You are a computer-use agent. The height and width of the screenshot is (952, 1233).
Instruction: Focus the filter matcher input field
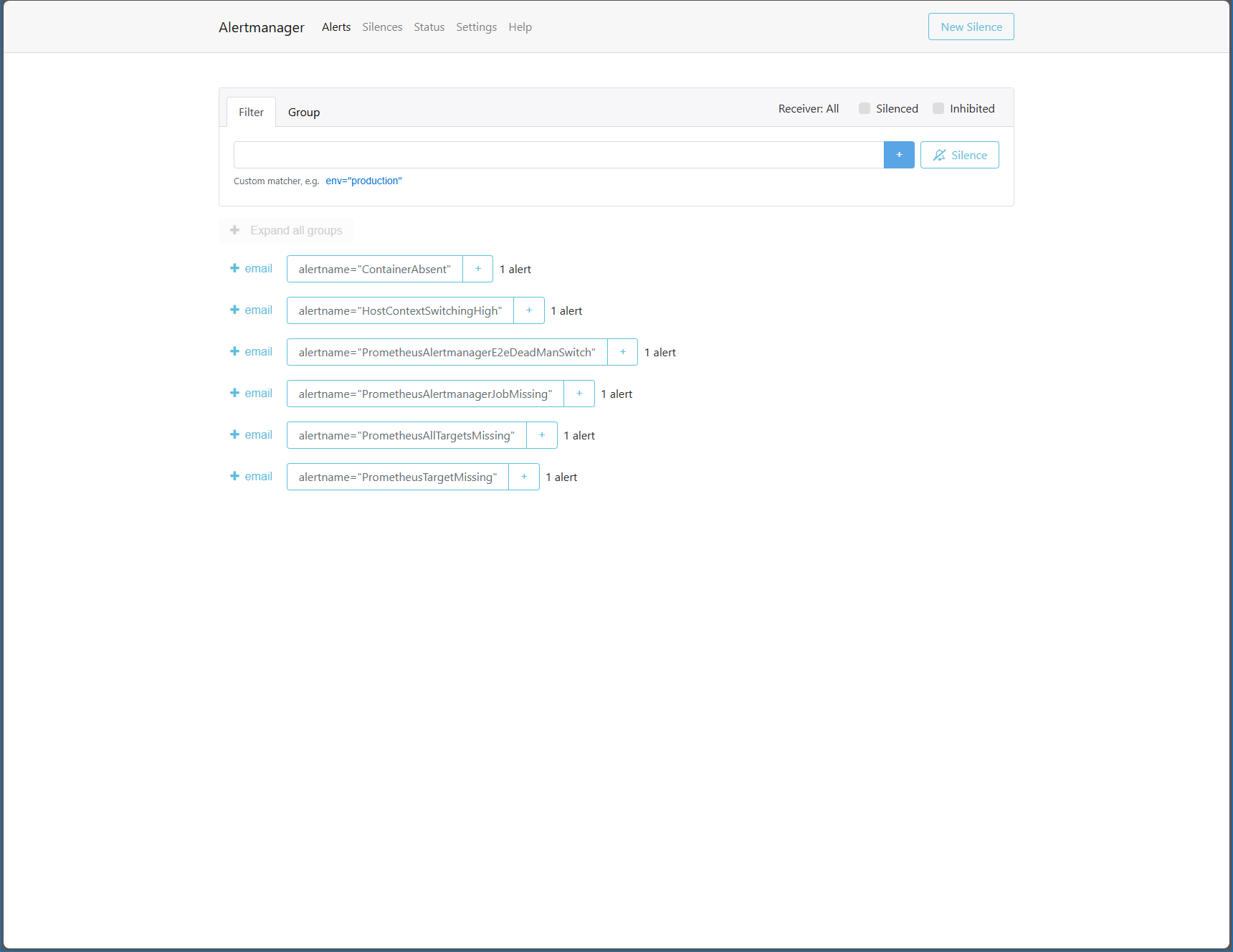[558, 155]
